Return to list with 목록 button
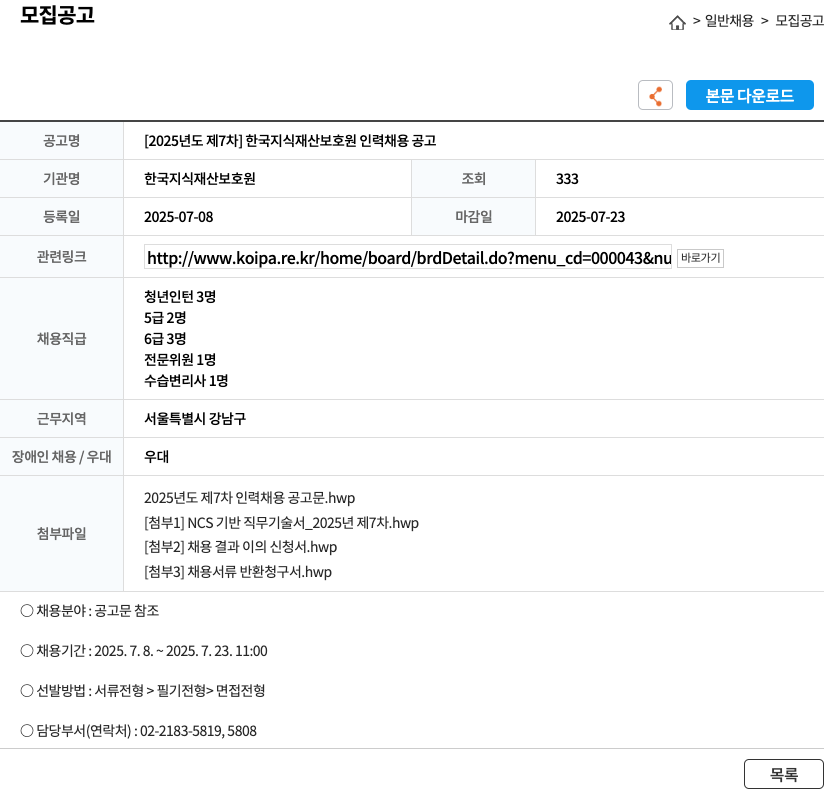The width and height of the screenshot is (824, 789). point(784,774)
